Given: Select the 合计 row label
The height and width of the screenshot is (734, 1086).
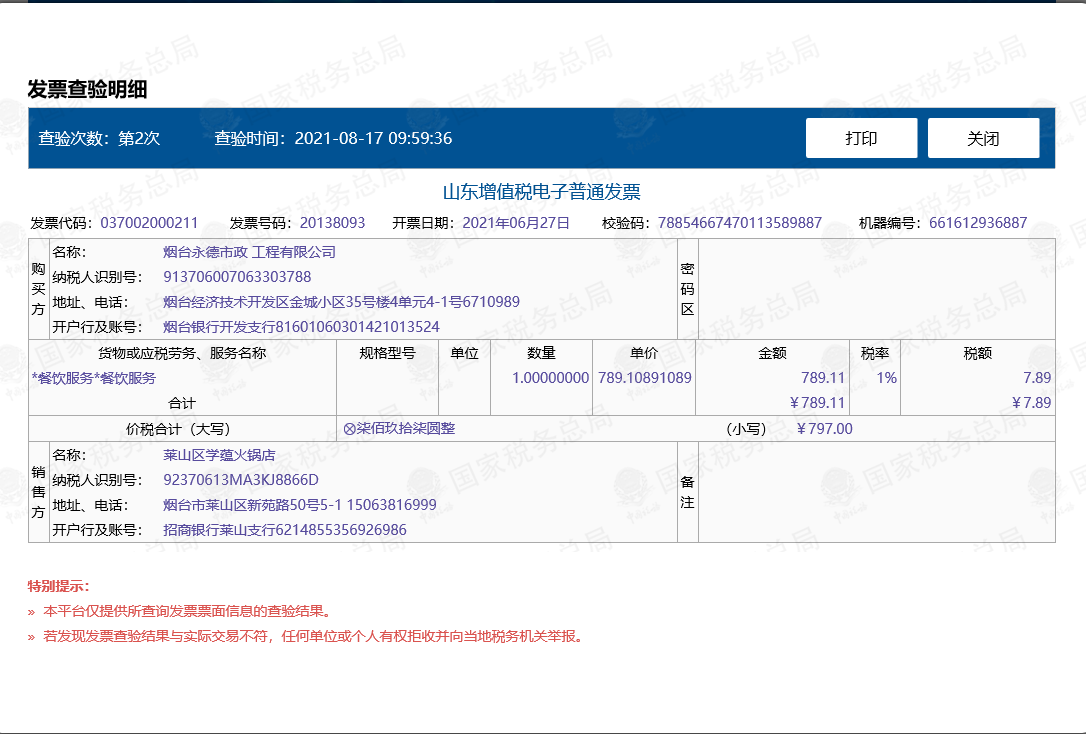Looking at the screenshot, I should [182, 403].
